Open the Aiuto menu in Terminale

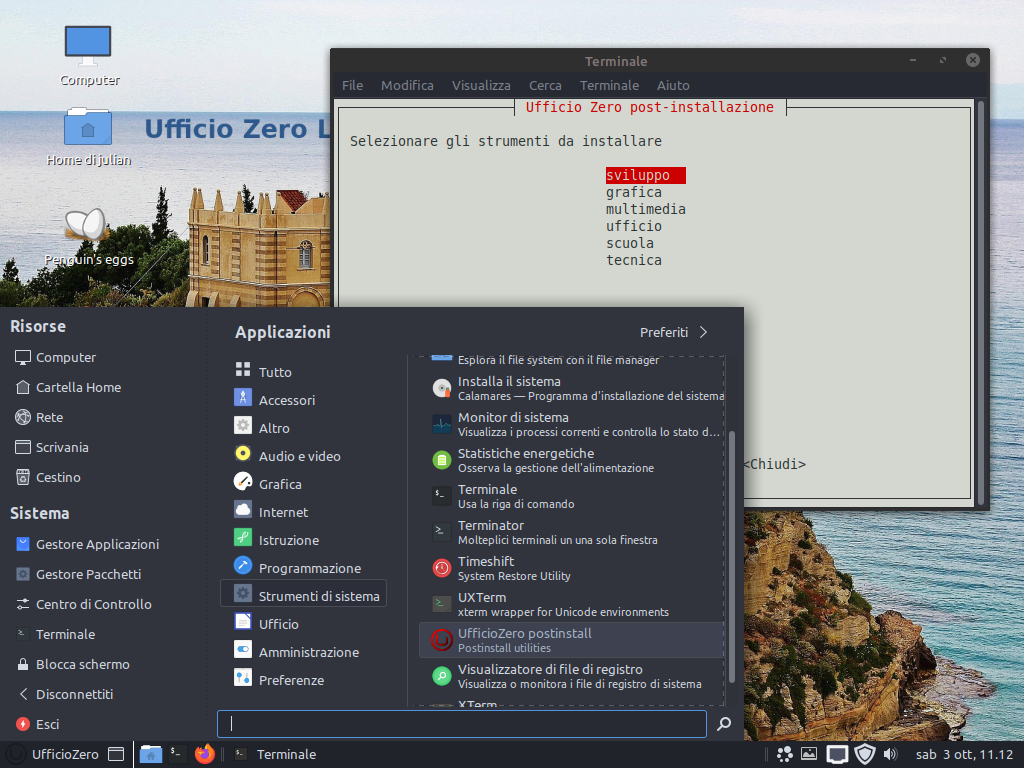(x=673, y=86)
